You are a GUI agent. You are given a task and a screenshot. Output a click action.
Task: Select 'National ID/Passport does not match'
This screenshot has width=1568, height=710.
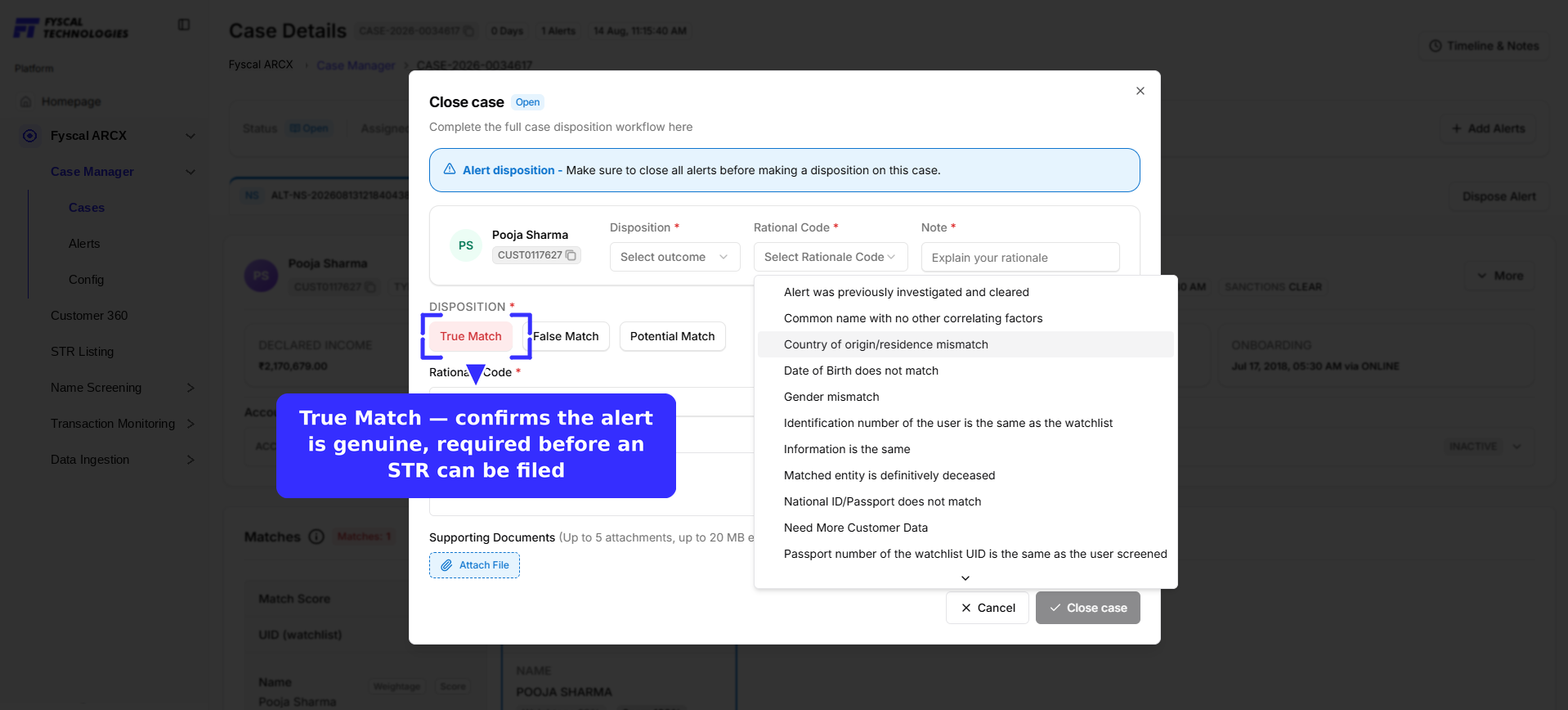point(965,501)
